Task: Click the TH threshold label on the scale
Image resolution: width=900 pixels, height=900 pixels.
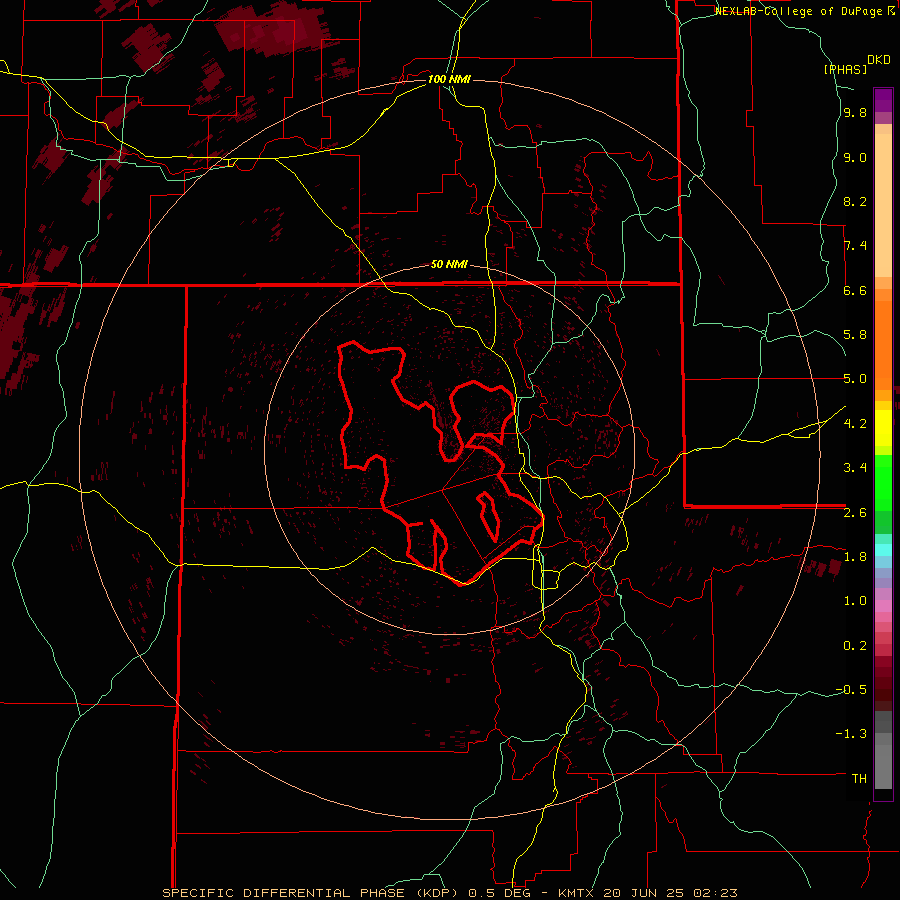Action: tap(859, 778)
